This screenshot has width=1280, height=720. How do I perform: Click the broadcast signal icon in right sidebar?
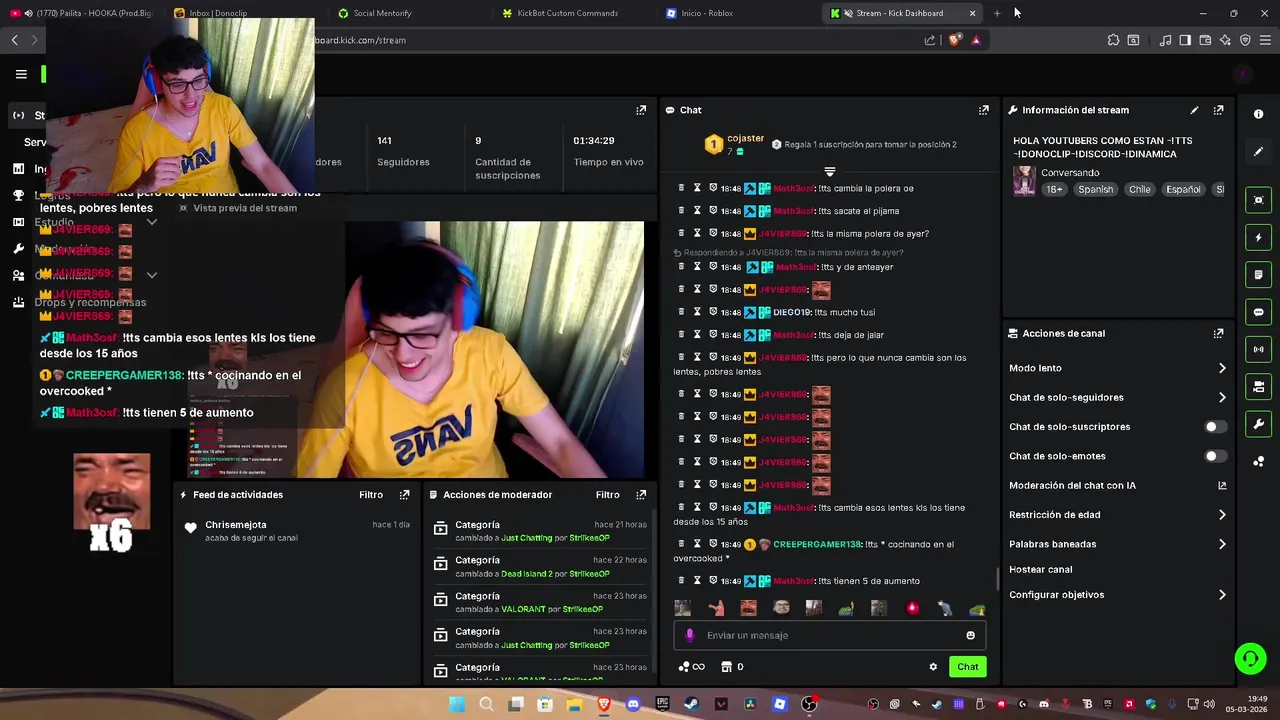click(x=1258, y=349)
